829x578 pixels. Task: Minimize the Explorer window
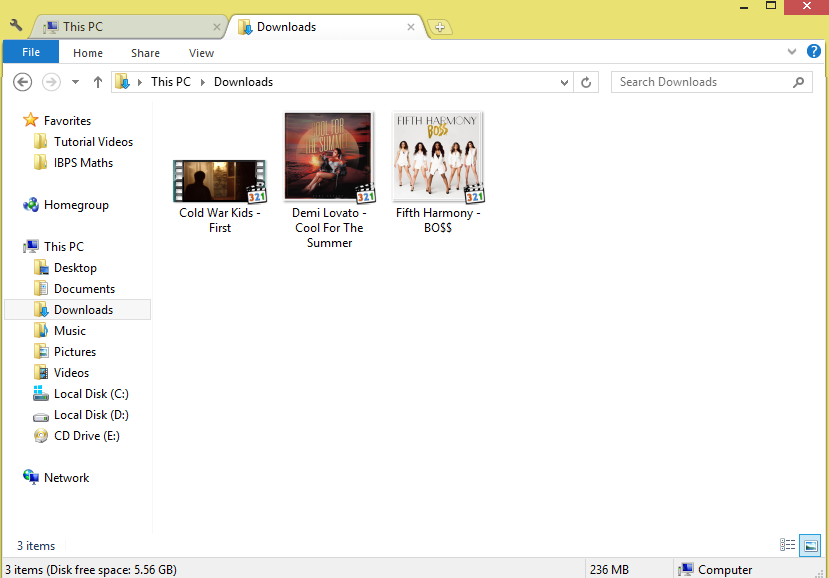[743, 7]
